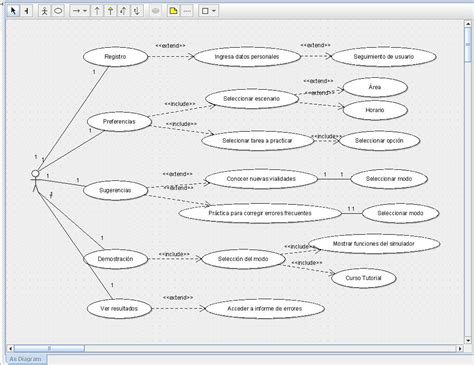Select the Área use case ellipse

pyautogui.click(x=375, y=87)
